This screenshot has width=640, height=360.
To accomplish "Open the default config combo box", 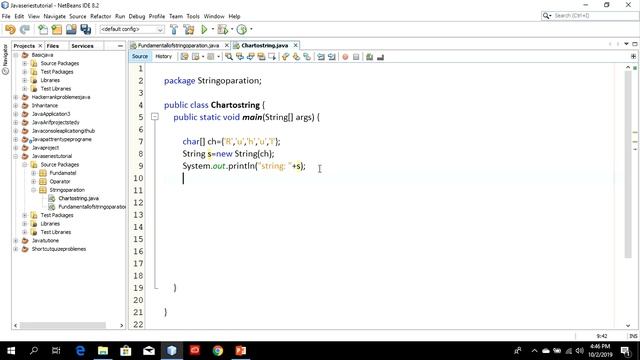I will click(132, 29).
